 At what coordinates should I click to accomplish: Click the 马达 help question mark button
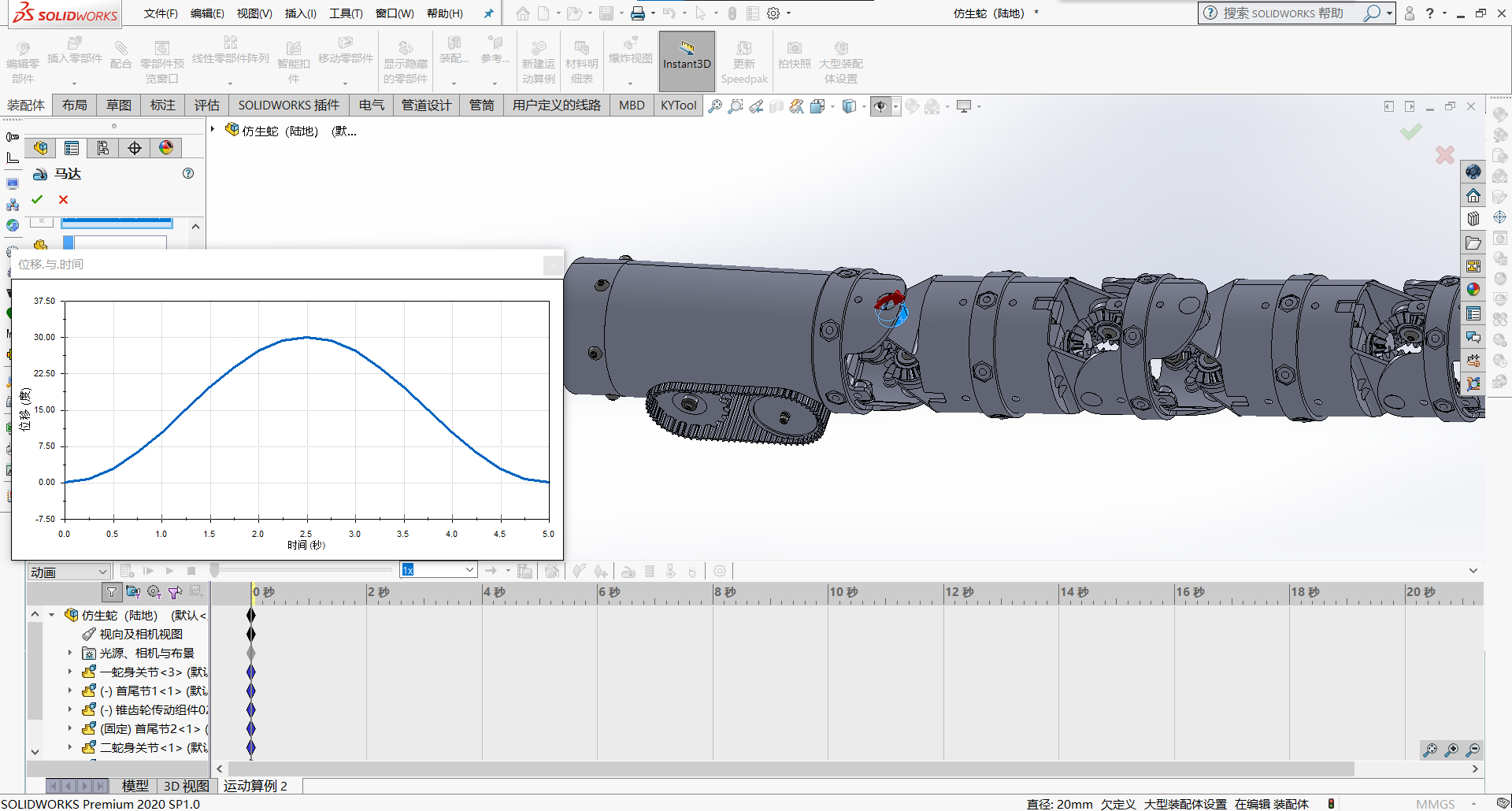pos(188,174)
